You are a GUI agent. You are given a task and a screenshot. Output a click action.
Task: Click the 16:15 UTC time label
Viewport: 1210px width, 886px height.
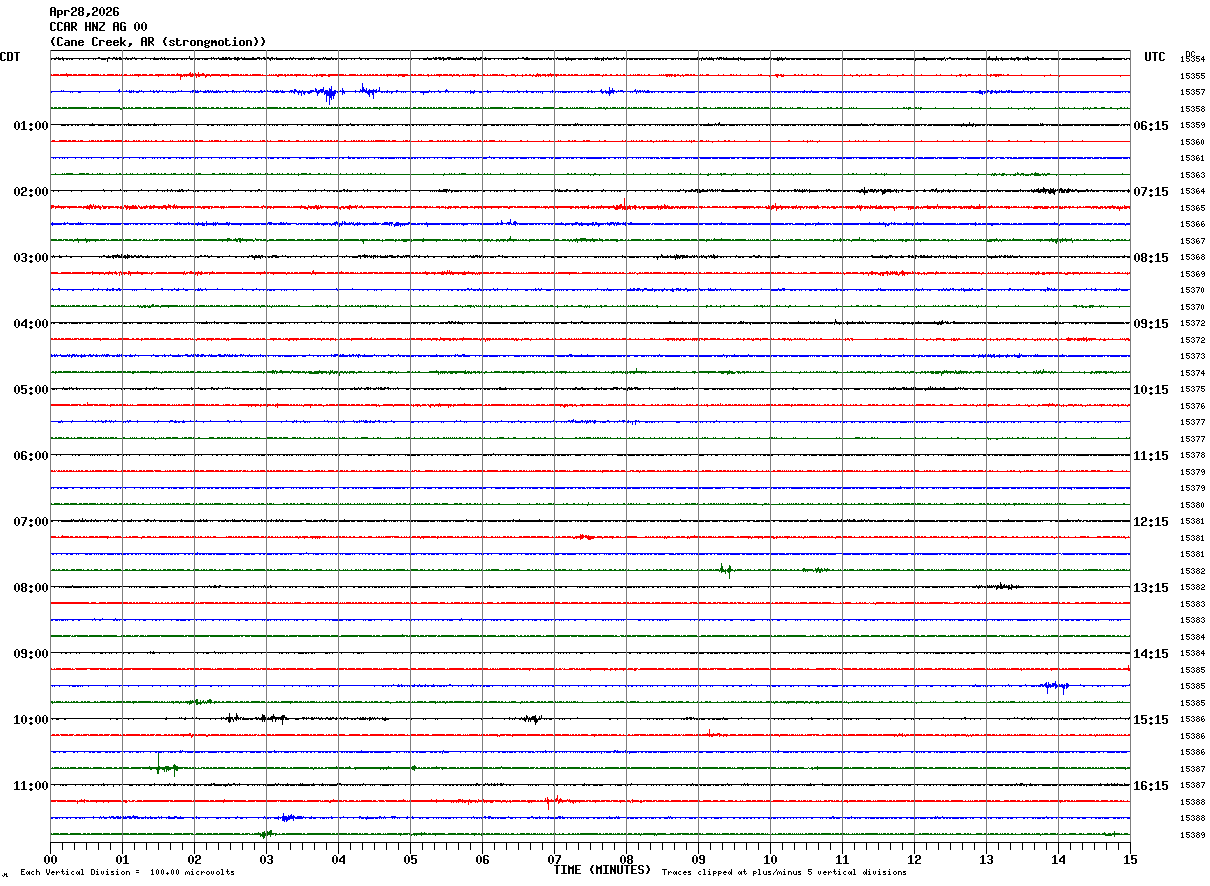(1150, 786)
